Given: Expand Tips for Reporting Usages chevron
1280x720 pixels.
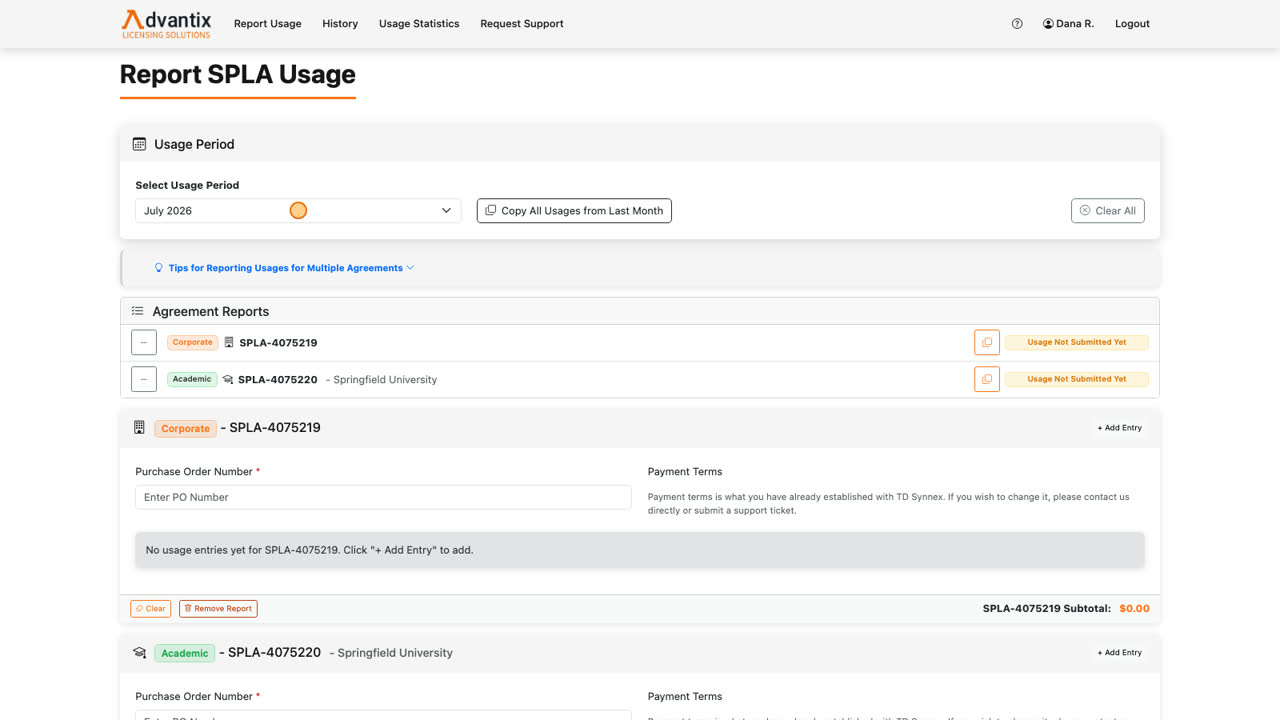Looking at the screenshot, I should pos(410,268).
